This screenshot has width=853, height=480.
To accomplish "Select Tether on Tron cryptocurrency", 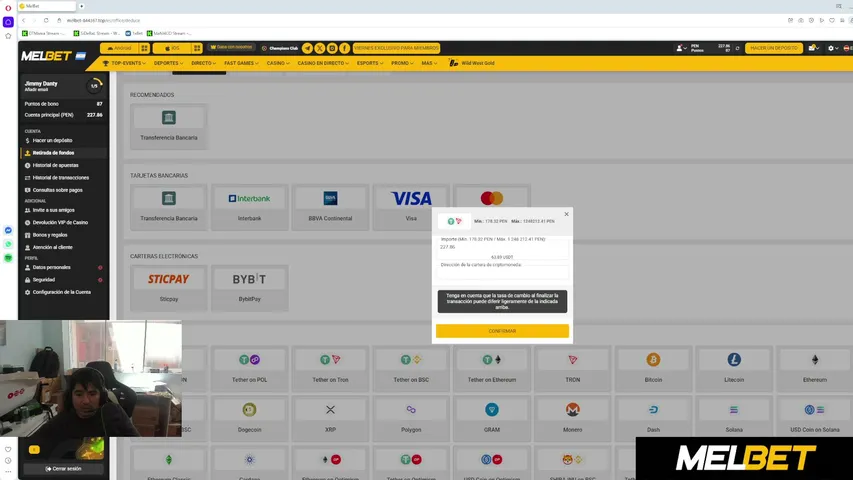I will [x=330, y=368].
